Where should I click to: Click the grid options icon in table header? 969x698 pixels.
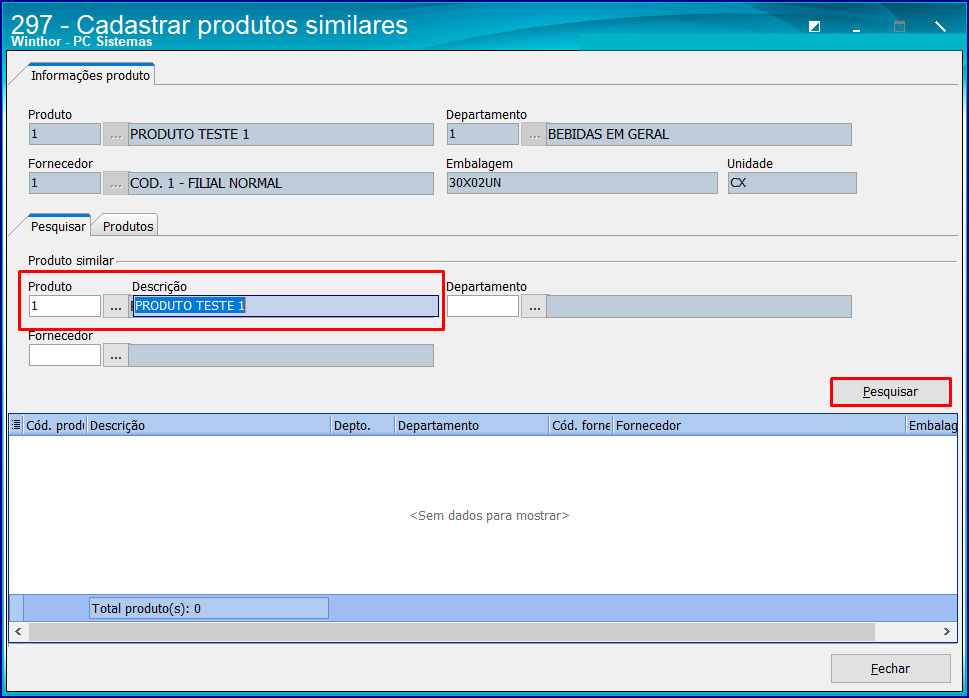16,425
